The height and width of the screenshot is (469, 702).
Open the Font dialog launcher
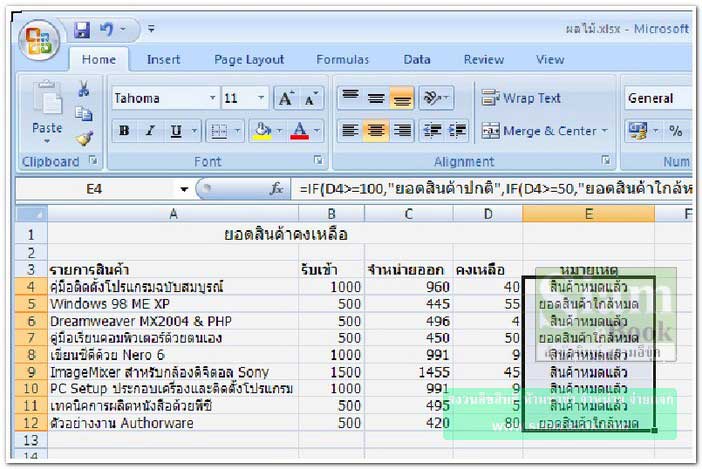[x=318, y=160]
